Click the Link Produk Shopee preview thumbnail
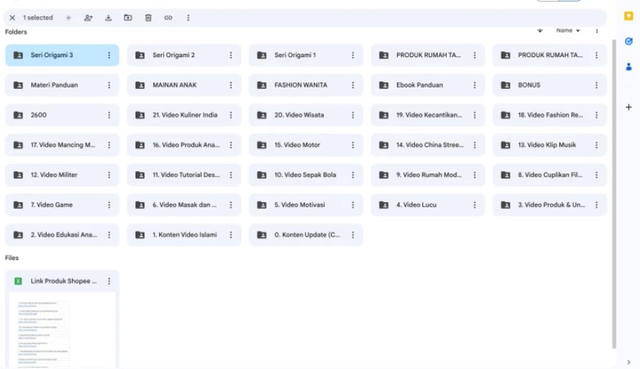Screen dimensions: 640x369 pyautogui.click(x=62, y=330)
